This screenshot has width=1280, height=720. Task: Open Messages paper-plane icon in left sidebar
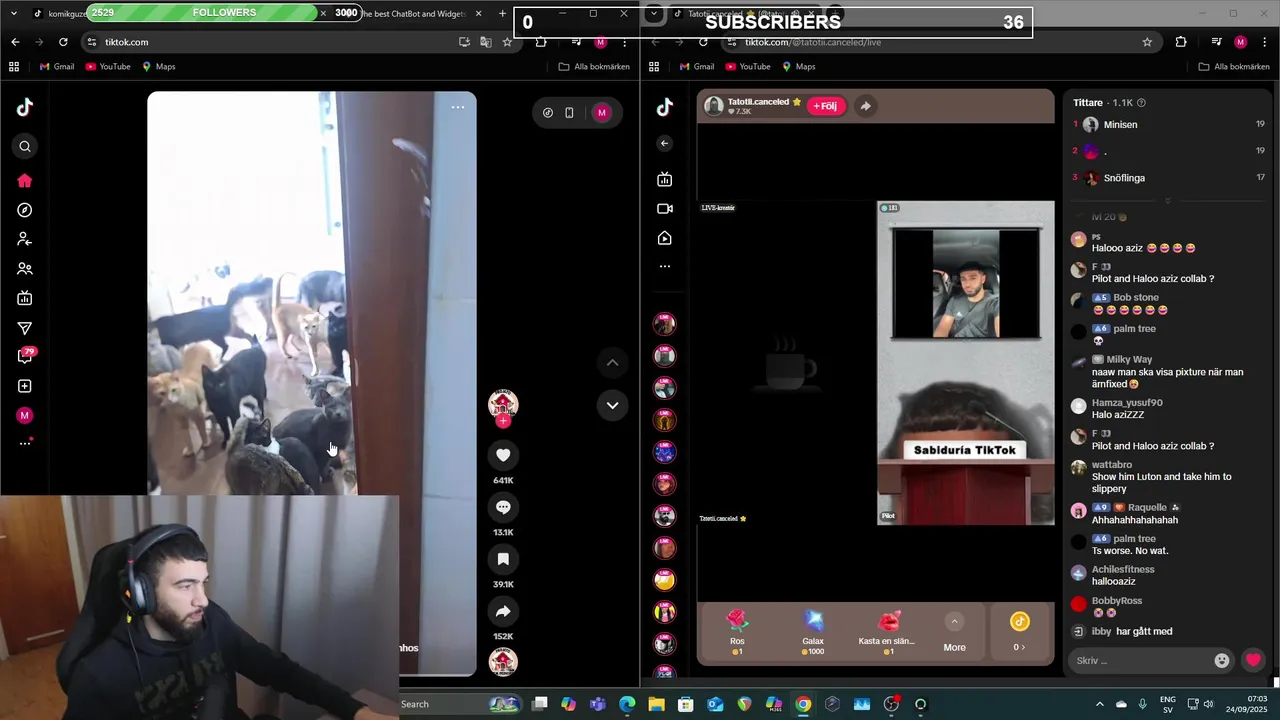click(x=25, y=328)
